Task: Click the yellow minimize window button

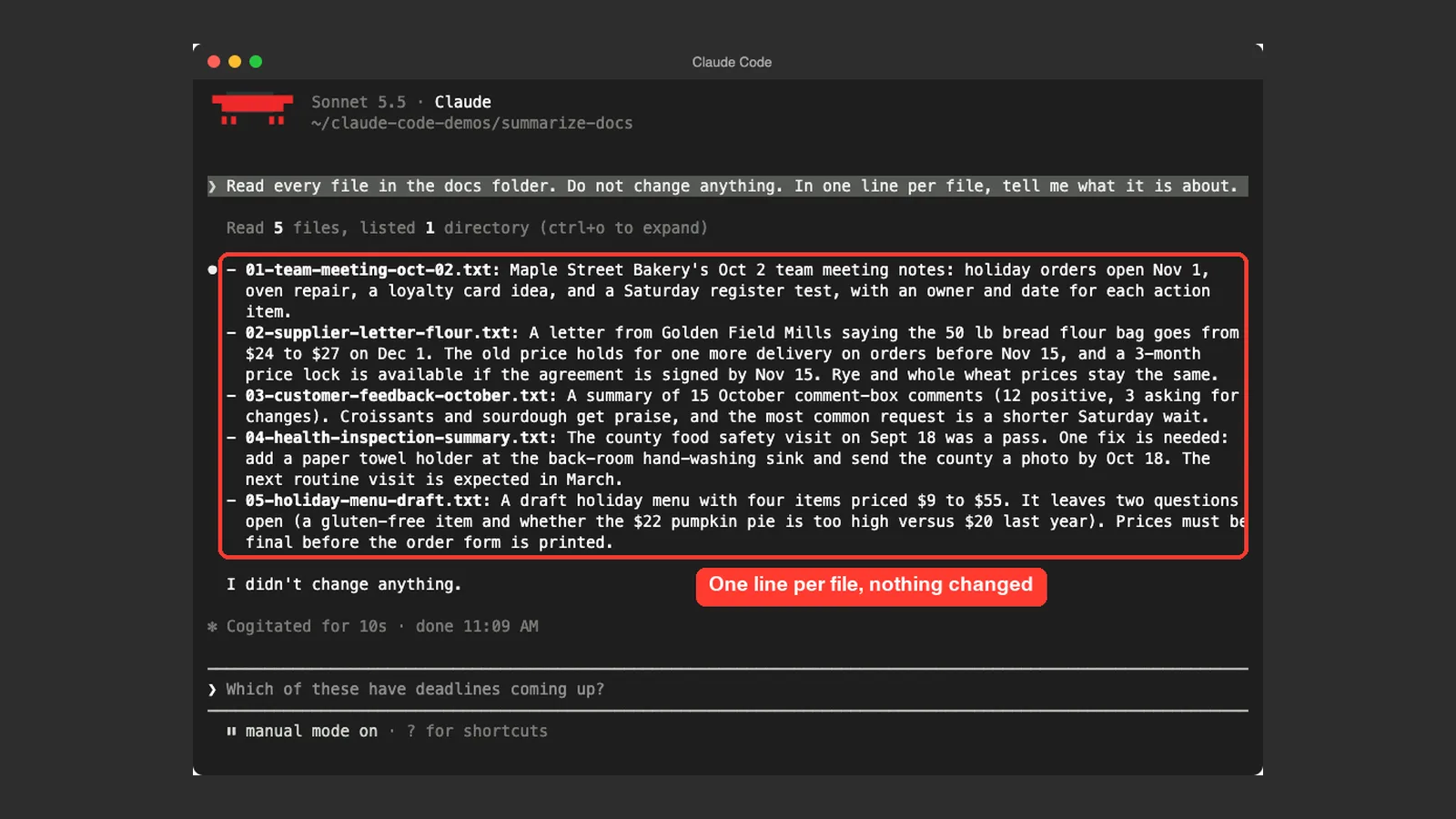Action: pyautogui.click(x=235, y=62)
